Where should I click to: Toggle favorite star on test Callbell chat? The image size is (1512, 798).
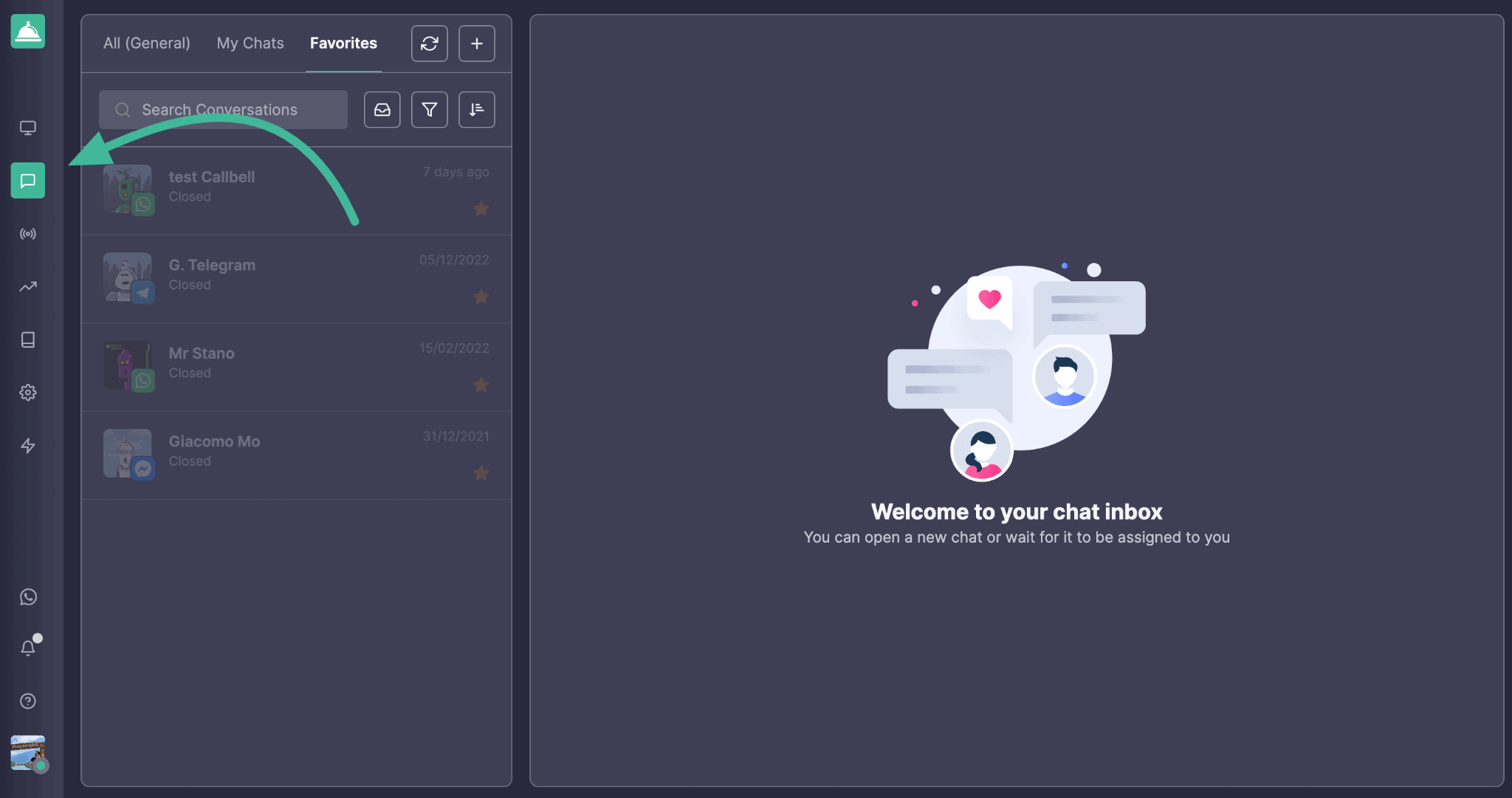click(481, 209)
